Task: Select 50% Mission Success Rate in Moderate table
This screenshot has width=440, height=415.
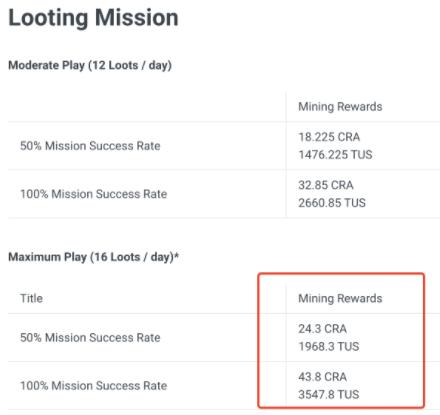Action: pyautogui.click(x=90, y=146)
